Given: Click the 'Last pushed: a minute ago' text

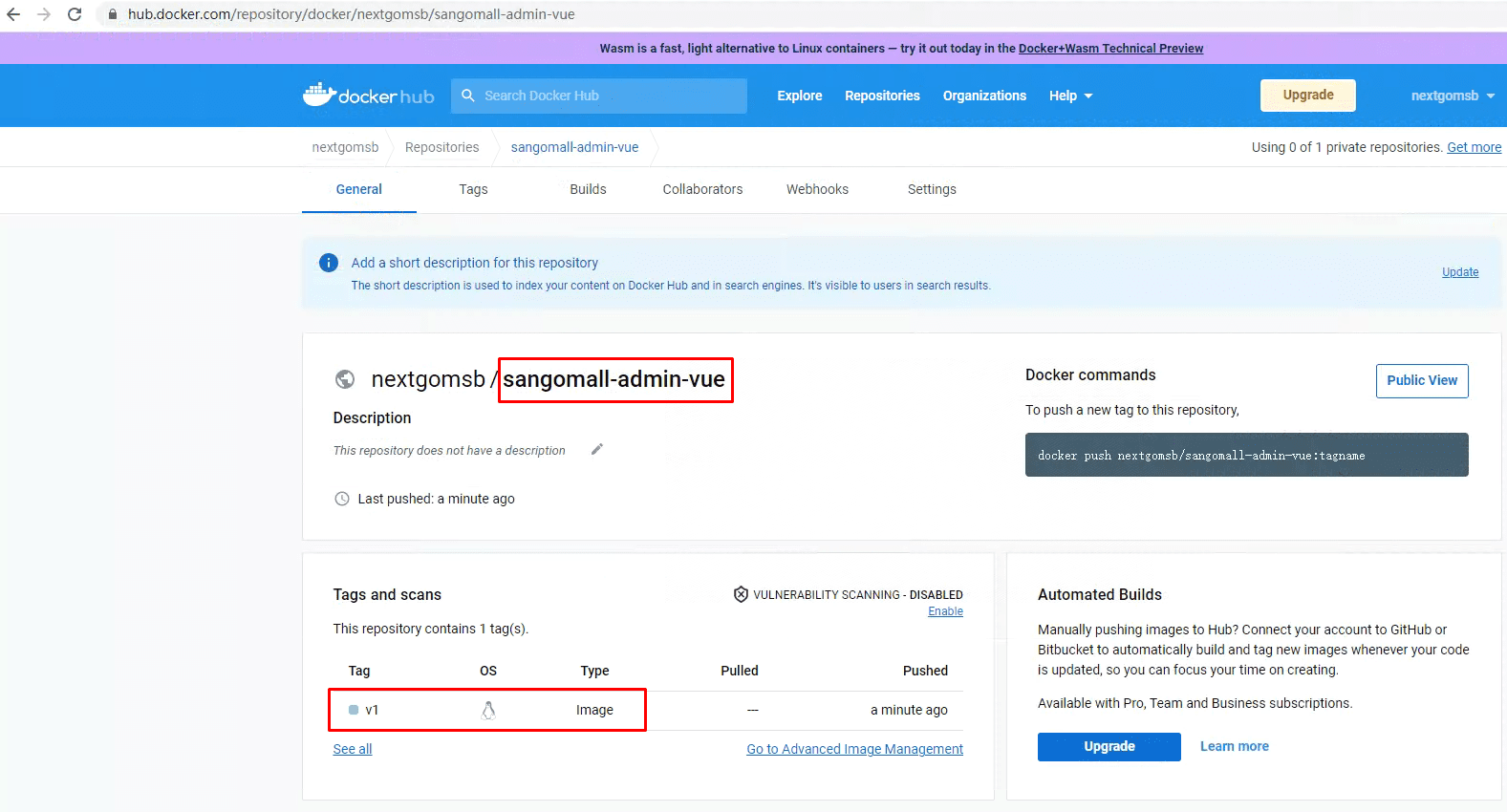Looking at the screenshot, I should point(436,499).
